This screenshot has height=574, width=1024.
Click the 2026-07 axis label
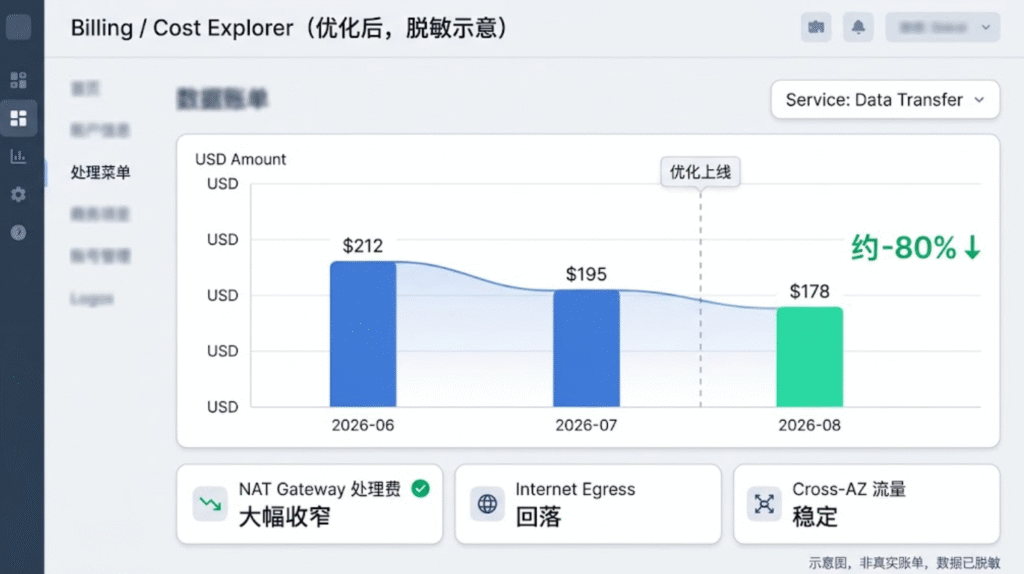pyautogui.click(x=586, y=425)
